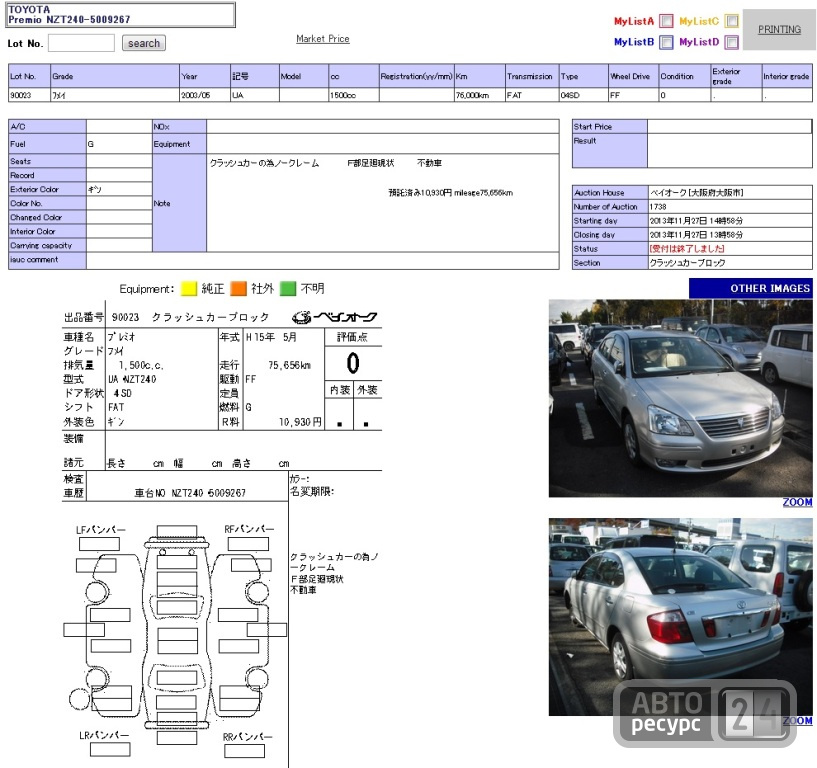817x768 pixels.
Task: Click the Note text about crash car
Action: (264, 163)
